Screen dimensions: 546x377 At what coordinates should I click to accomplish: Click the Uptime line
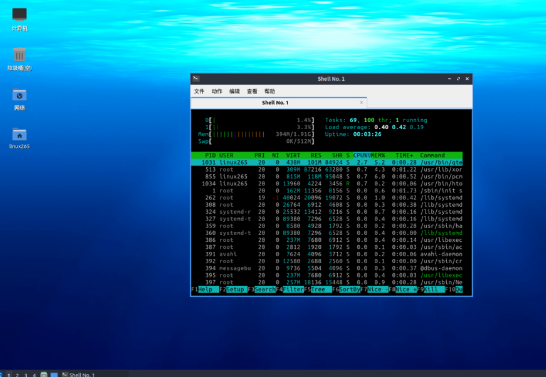pyautogui.click(x=353, y=134)
